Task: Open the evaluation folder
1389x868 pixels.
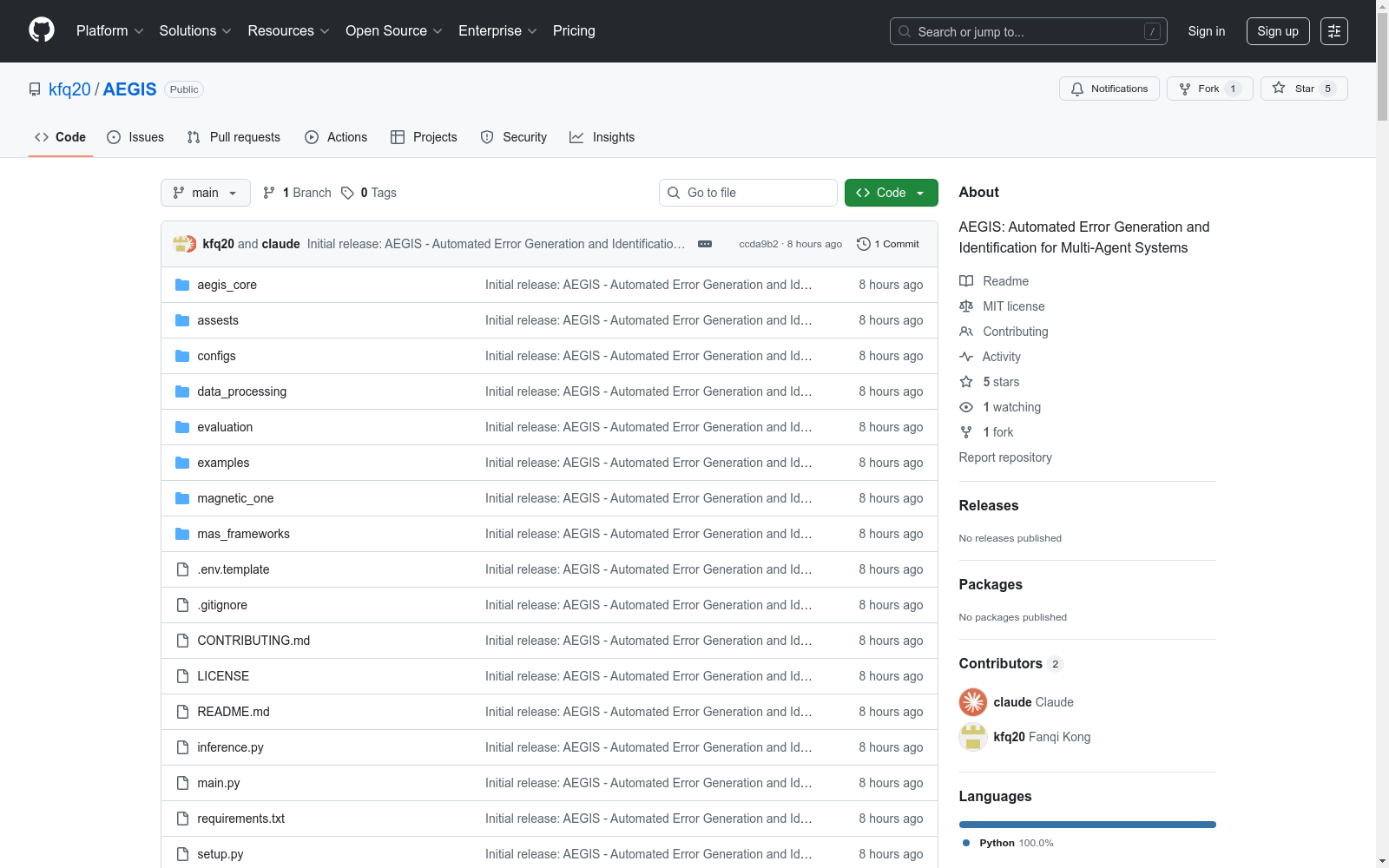Action: coord(225,427)
